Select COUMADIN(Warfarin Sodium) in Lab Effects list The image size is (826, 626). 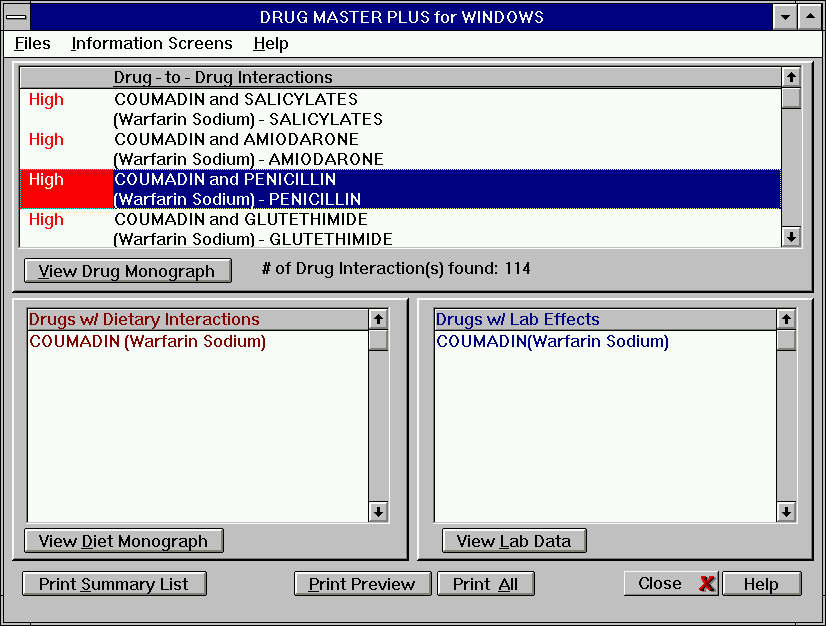pos(553,341)
